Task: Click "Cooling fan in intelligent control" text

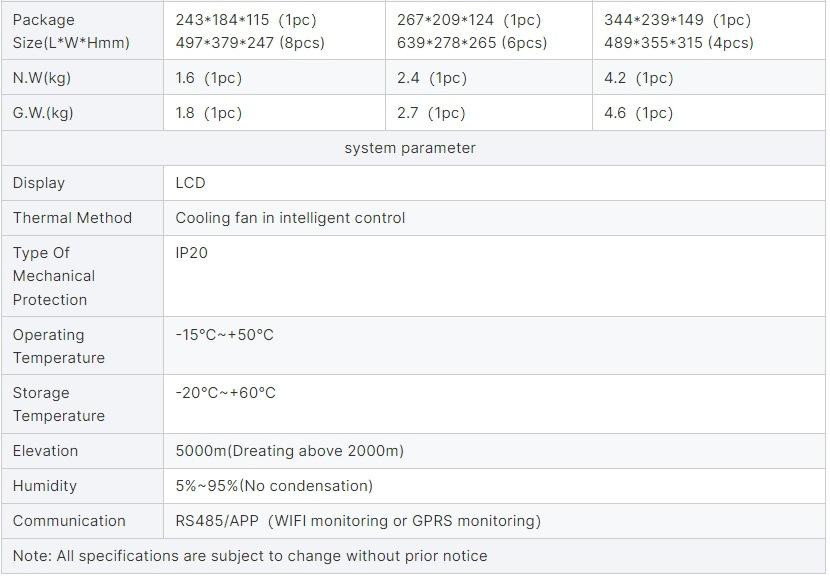Action: 290,218
